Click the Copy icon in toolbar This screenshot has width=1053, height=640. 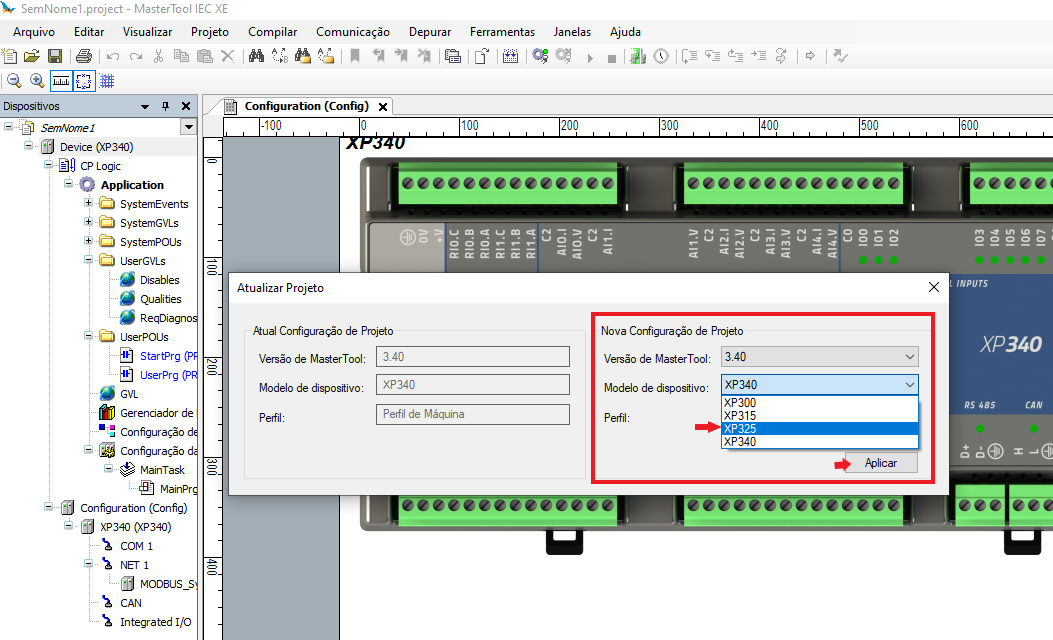pyautogui.click(x=181, y=56)
